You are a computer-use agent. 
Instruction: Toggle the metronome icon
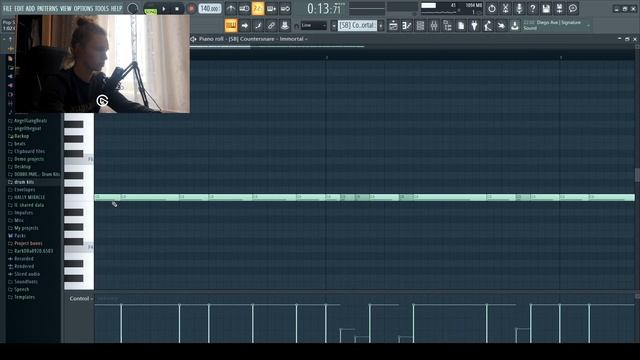point(231,9)
